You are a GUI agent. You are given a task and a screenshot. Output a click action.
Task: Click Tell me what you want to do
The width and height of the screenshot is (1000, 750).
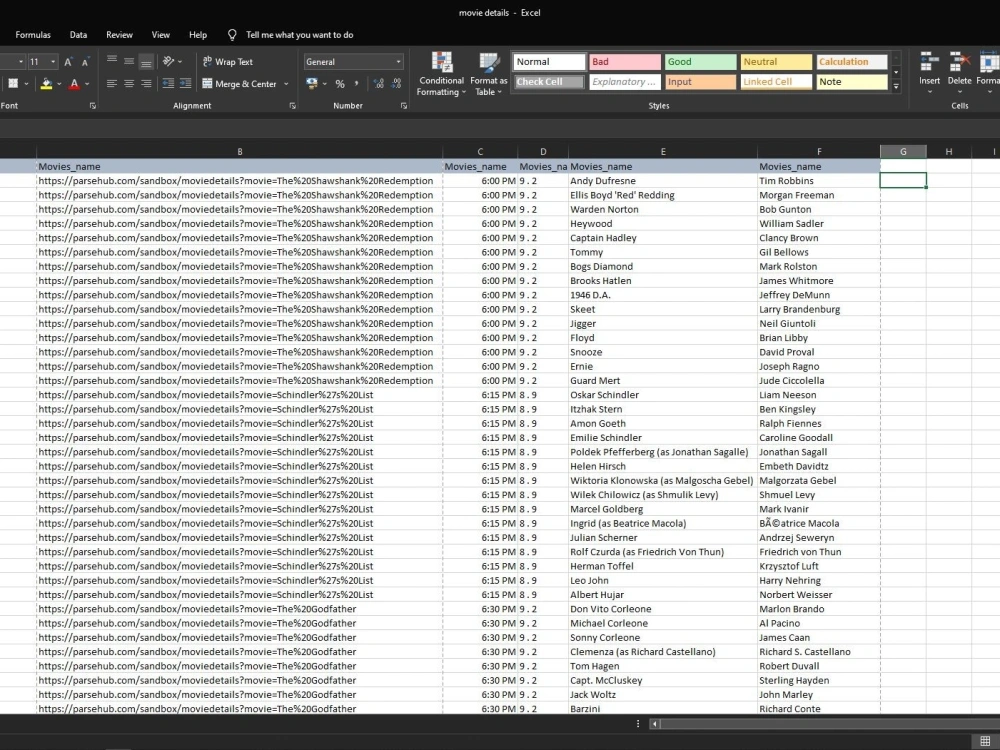coord(299,35)
